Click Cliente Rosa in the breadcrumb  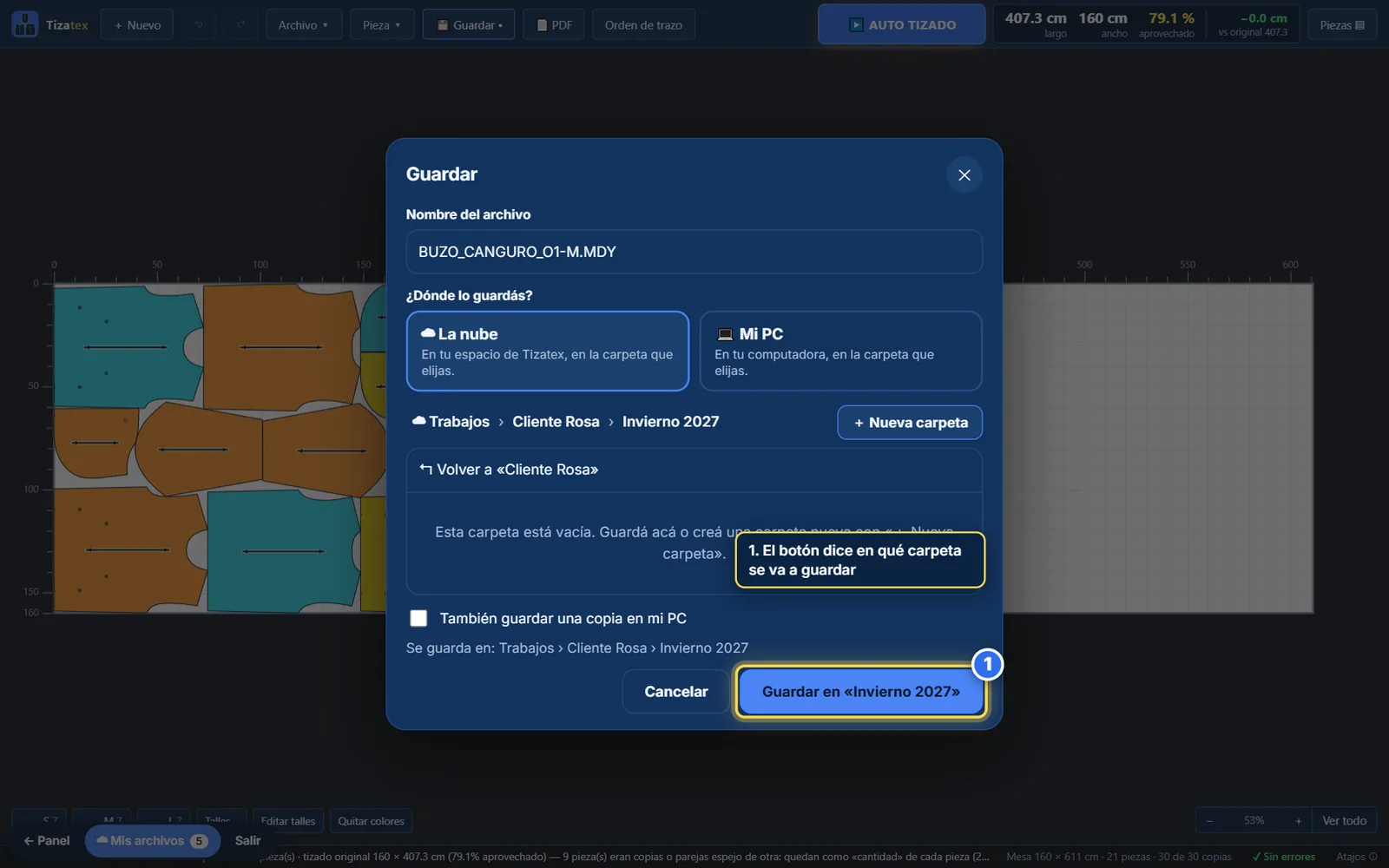556,422
